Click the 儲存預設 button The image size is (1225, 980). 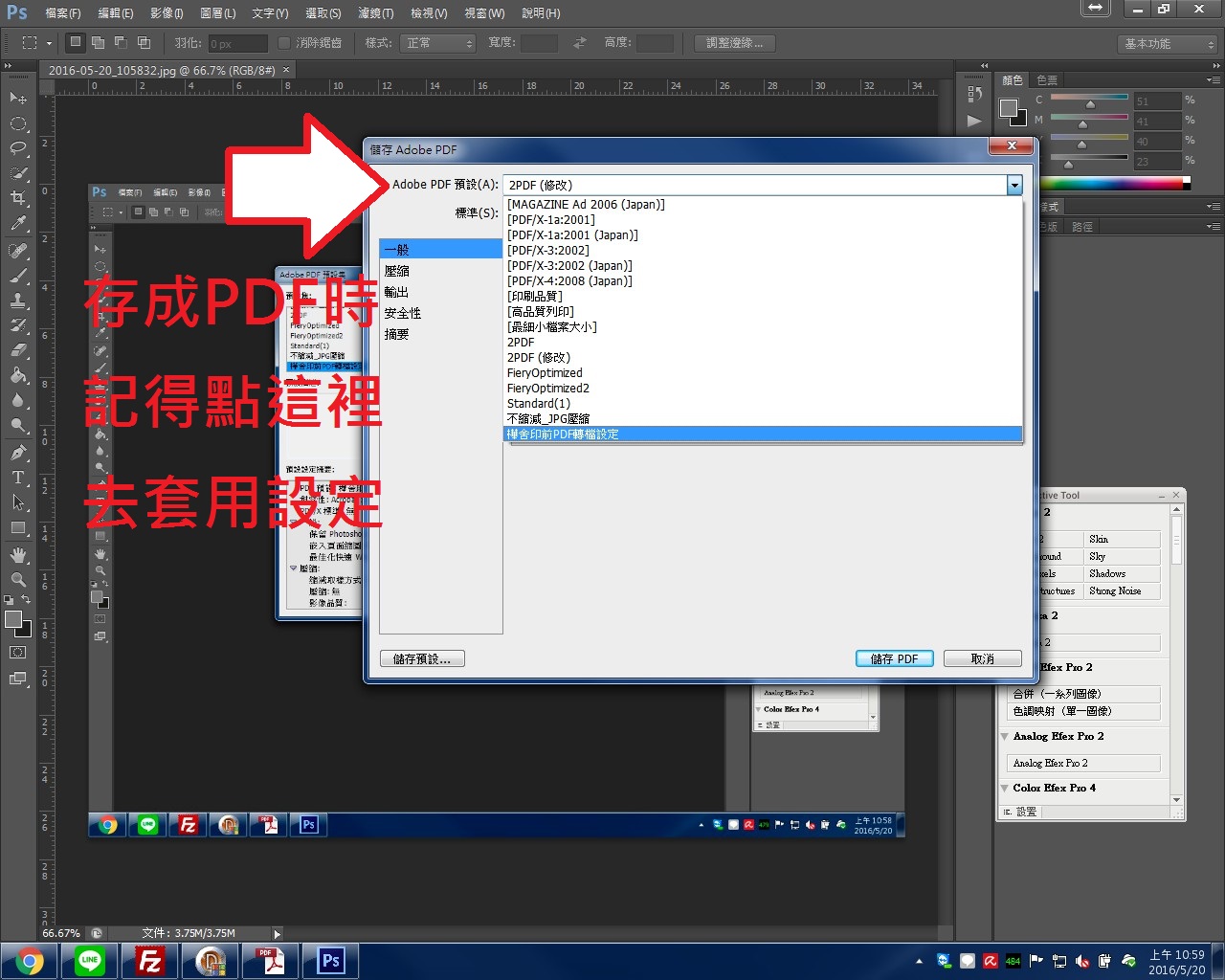click(422, 658)
